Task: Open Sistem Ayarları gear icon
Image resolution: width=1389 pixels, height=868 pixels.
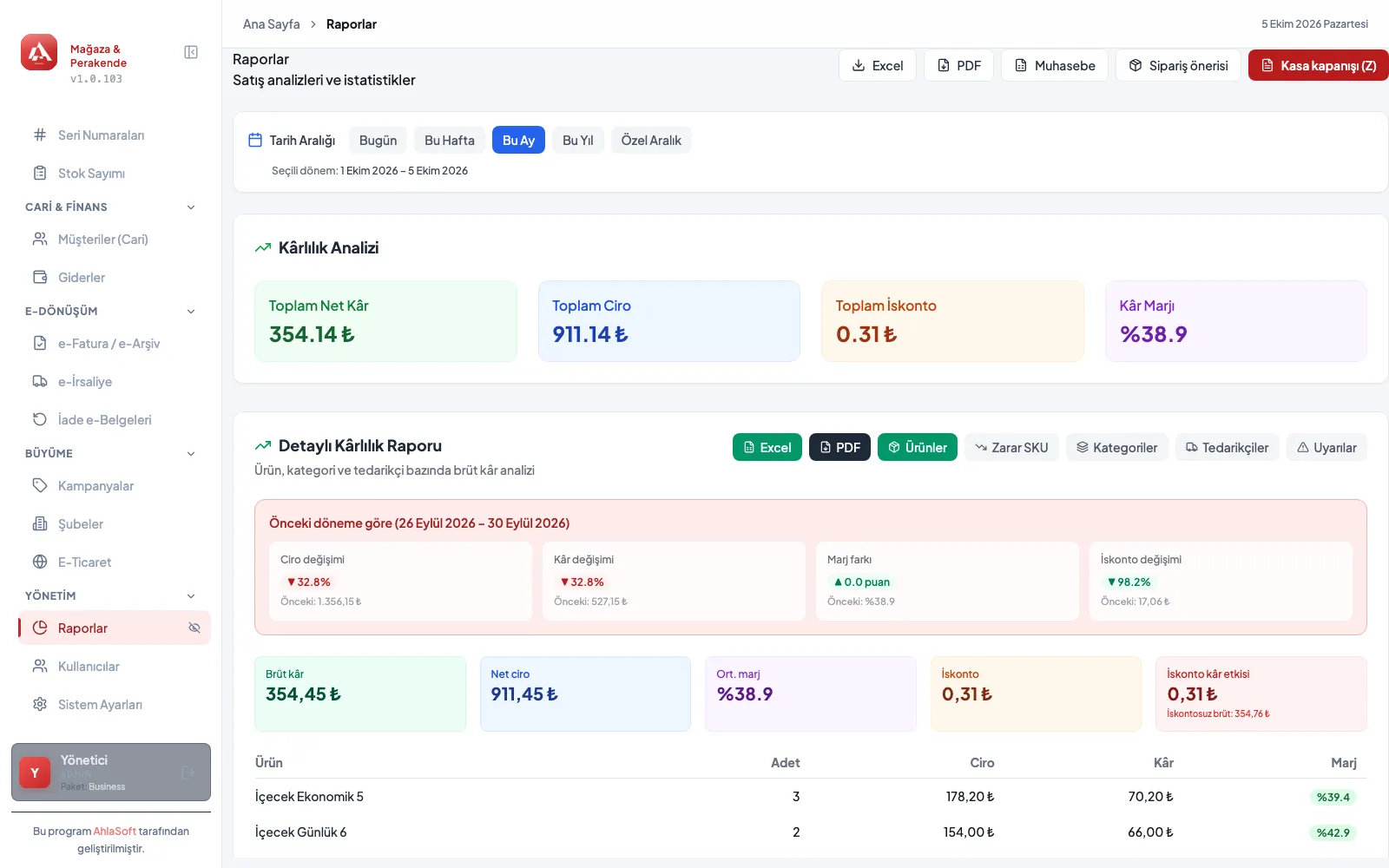Action: tap(40, 704)
